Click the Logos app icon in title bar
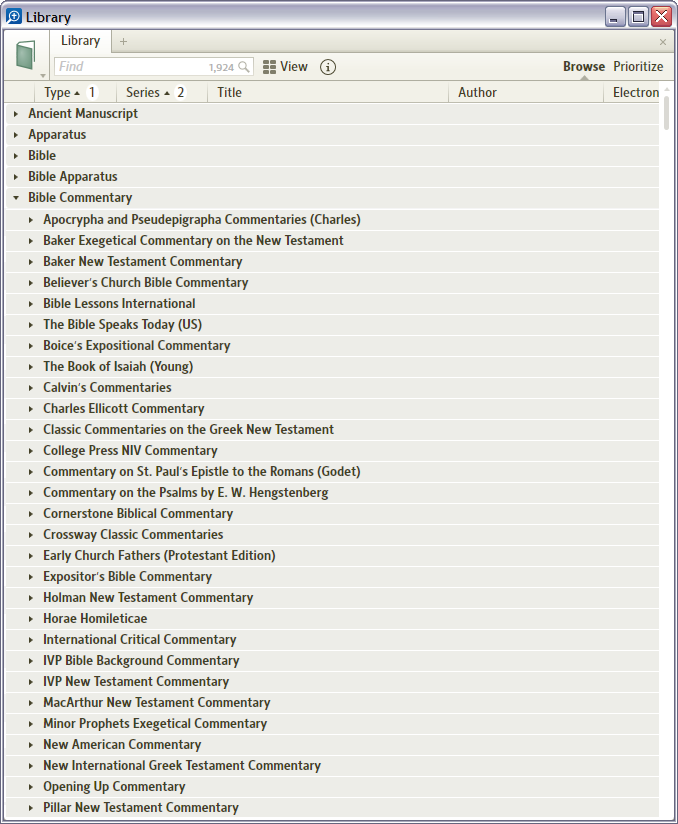The width and height of the screenshot is (678, 824). tap(14, 17)
